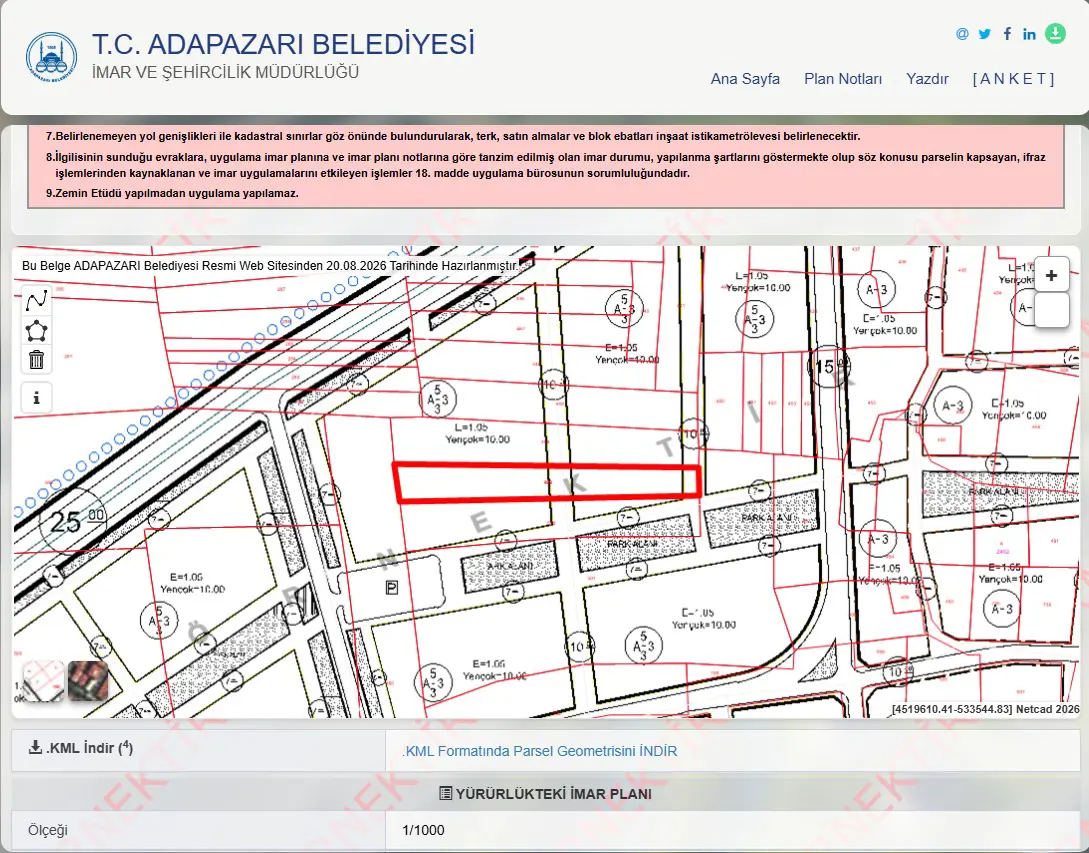Select the polyline drawing tool on map
Screen dimensions: 1089x853
click(36, 301)
